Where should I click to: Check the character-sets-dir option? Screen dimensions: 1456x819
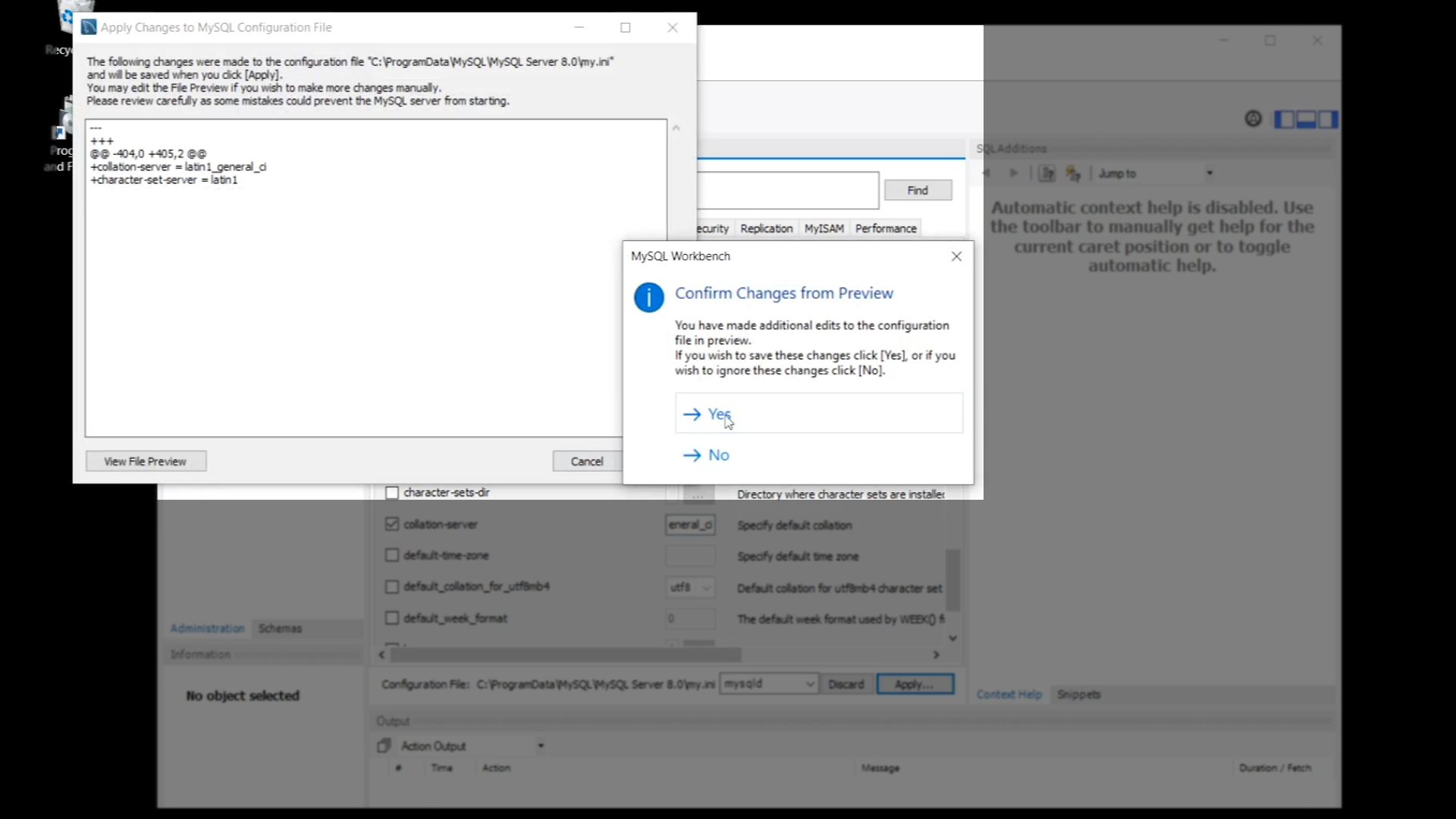pyautogui.click(x=392, y=493)
